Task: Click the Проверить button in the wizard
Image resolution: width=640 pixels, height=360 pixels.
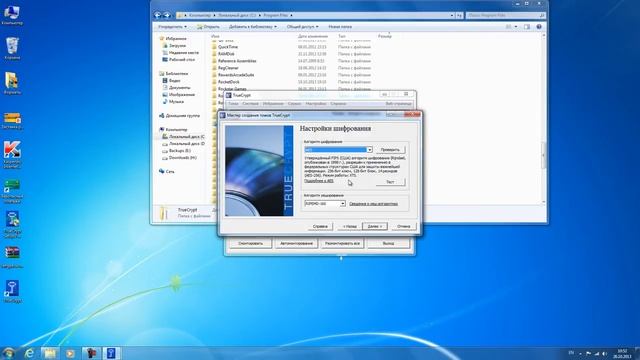Action: tap(390, 150)
